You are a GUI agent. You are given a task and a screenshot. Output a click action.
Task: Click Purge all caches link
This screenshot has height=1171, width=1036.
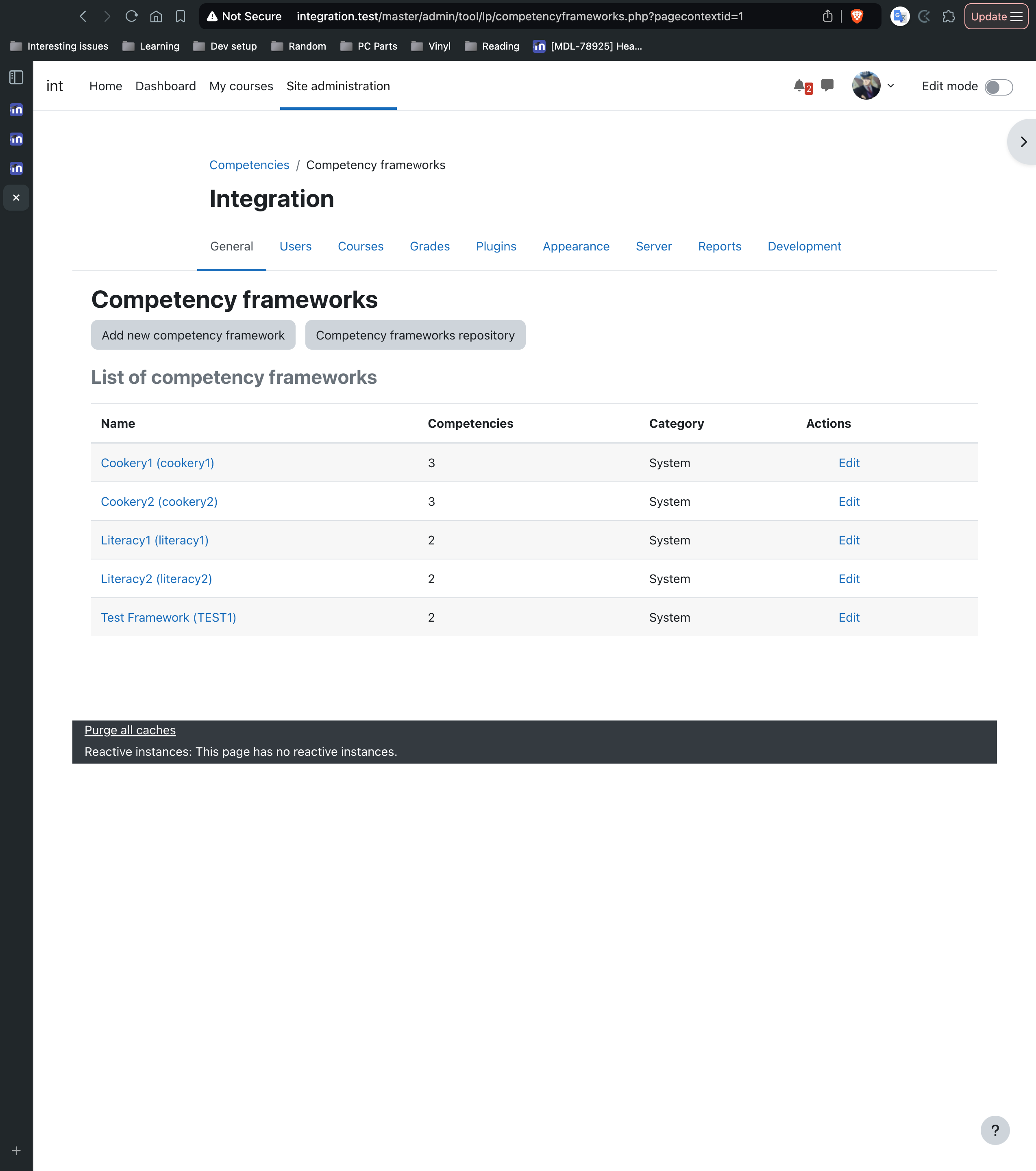click(x=130, y=730)
